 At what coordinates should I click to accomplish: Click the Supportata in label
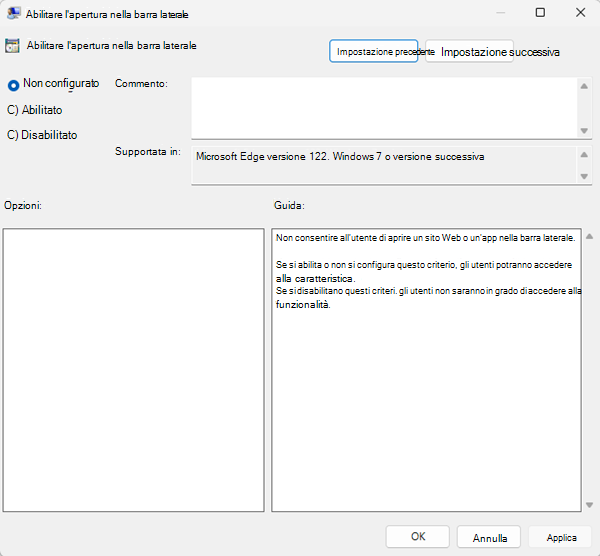148,152
